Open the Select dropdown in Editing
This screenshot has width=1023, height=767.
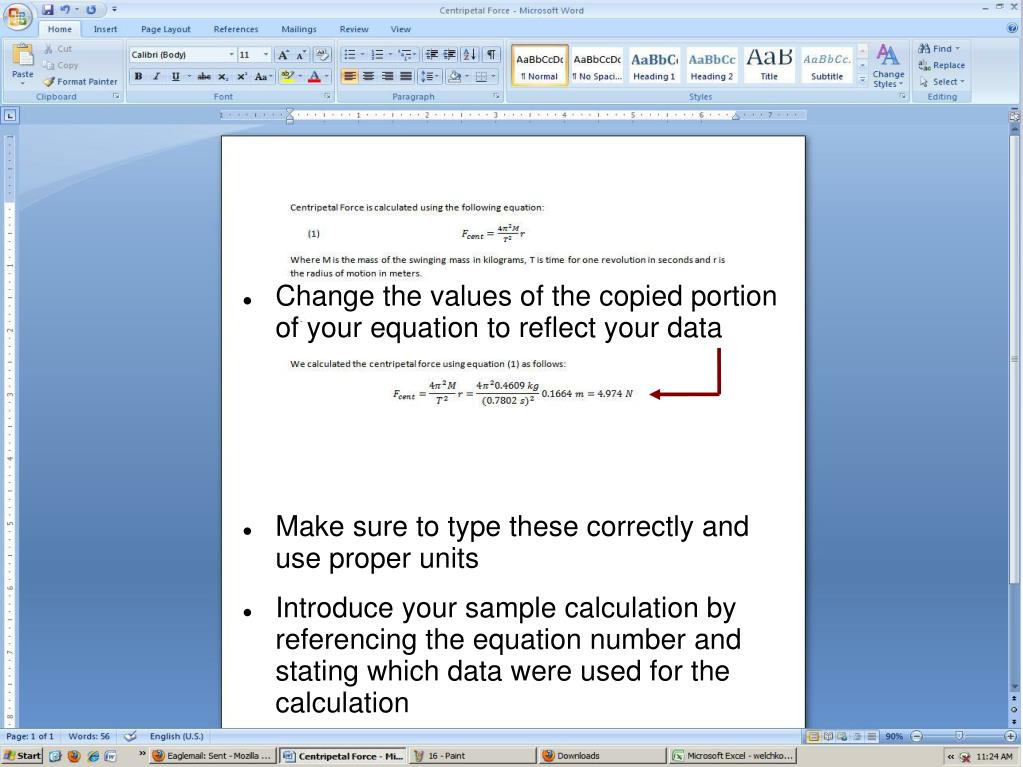tap(941, 82)
